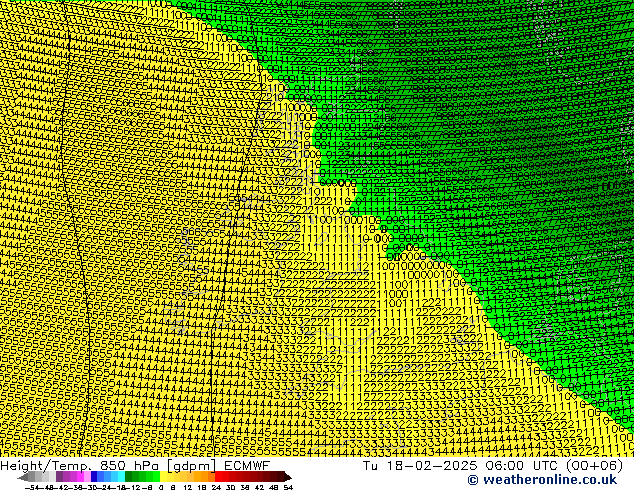The image size is (634, 490).
Task: Click the 54 value on legend scale
Action: (288, 487)
